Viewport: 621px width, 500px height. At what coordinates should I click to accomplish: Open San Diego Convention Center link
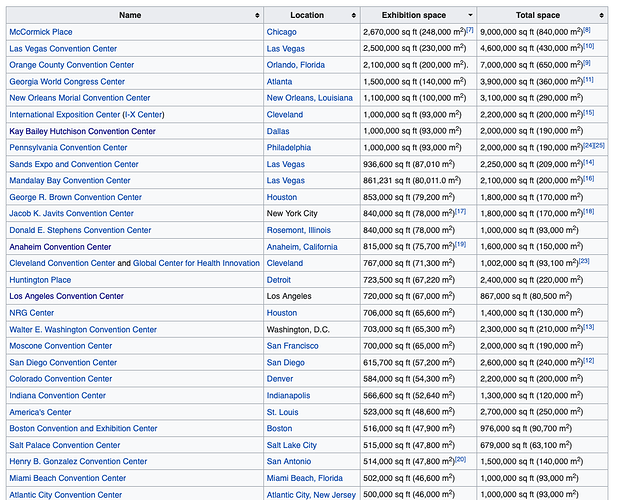63,363
